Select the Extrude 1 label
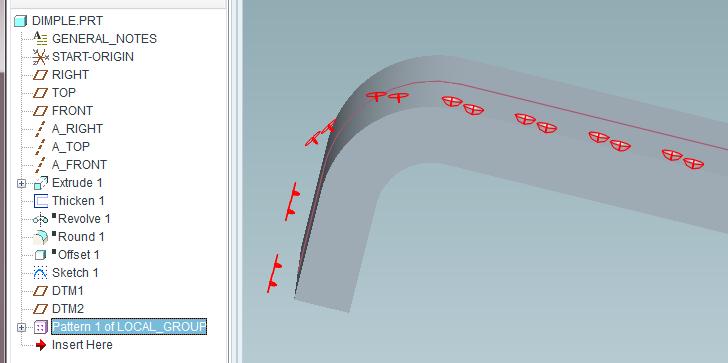This screenshot has height=363, width=728. pyautogui.click(x=77, y=183)
